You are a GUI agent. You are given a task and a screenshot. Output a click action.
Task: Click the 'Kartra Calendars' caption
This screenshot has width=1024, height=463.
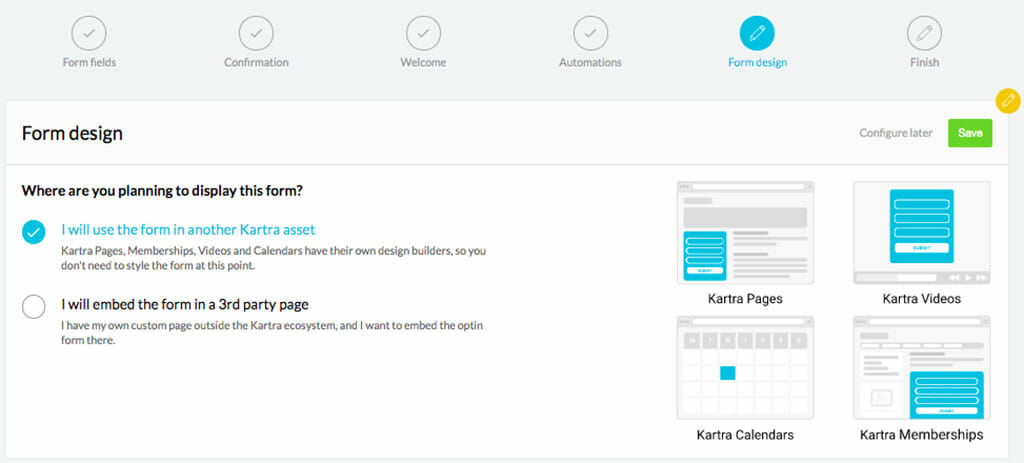pyautogui.click(x=745, y=435)
